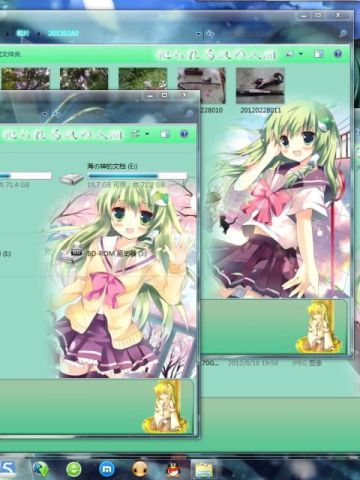The width and height of the screenshot is (360, 480).
Task: Open the BD-ROM drive icon
Action: click(71, 253)
